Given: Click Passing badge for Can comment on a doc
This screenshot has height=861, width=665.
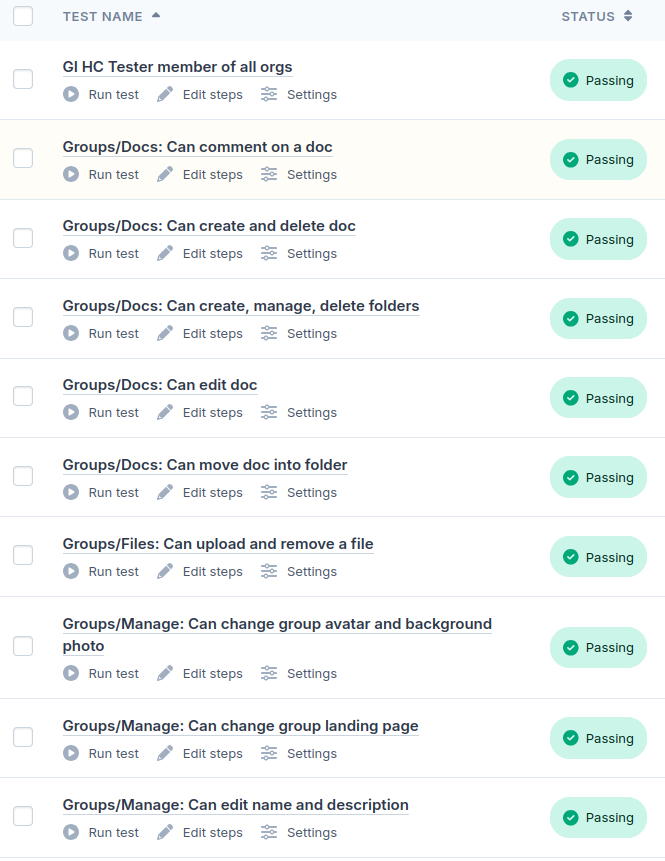Looking at the screenshot, I should click(x=598, y=159).
